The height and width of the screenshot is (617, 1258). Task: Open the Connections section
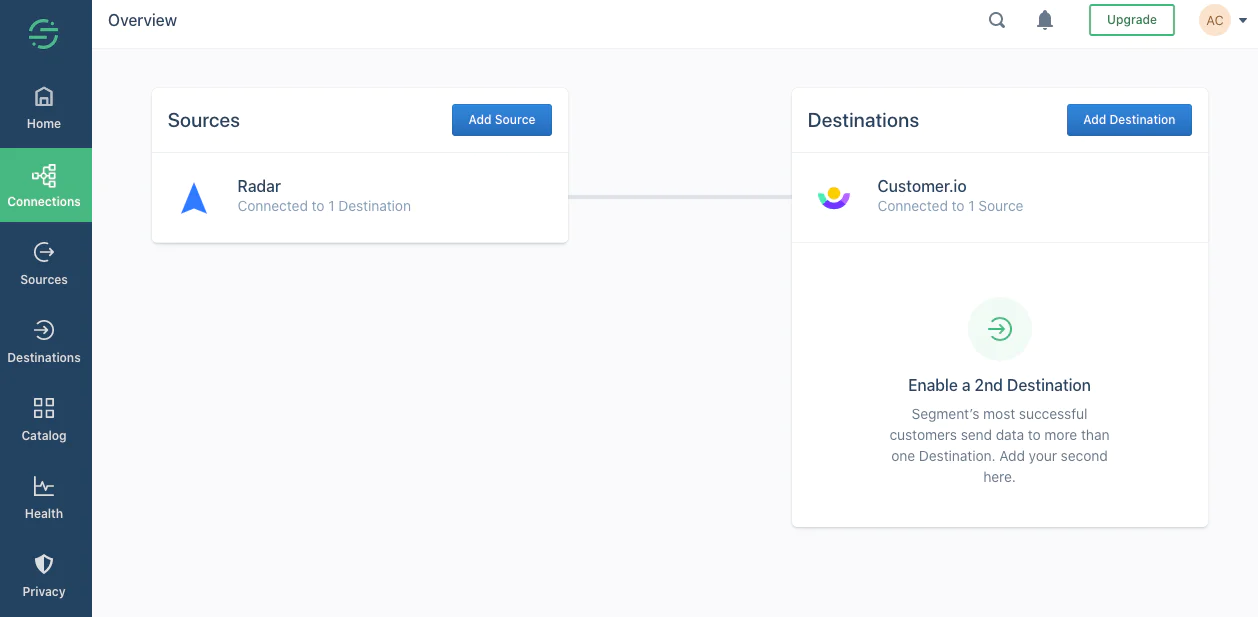(45, 185)
